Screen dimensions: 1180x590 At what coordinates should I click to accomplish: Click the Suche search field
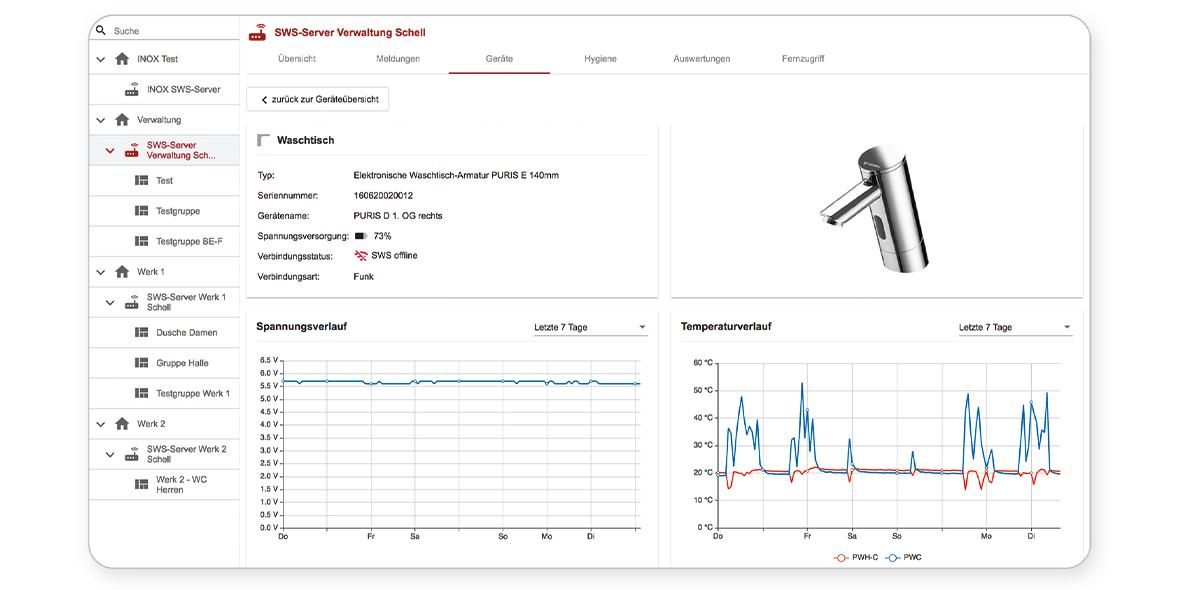pyautogui.click(x=170, y=31)
